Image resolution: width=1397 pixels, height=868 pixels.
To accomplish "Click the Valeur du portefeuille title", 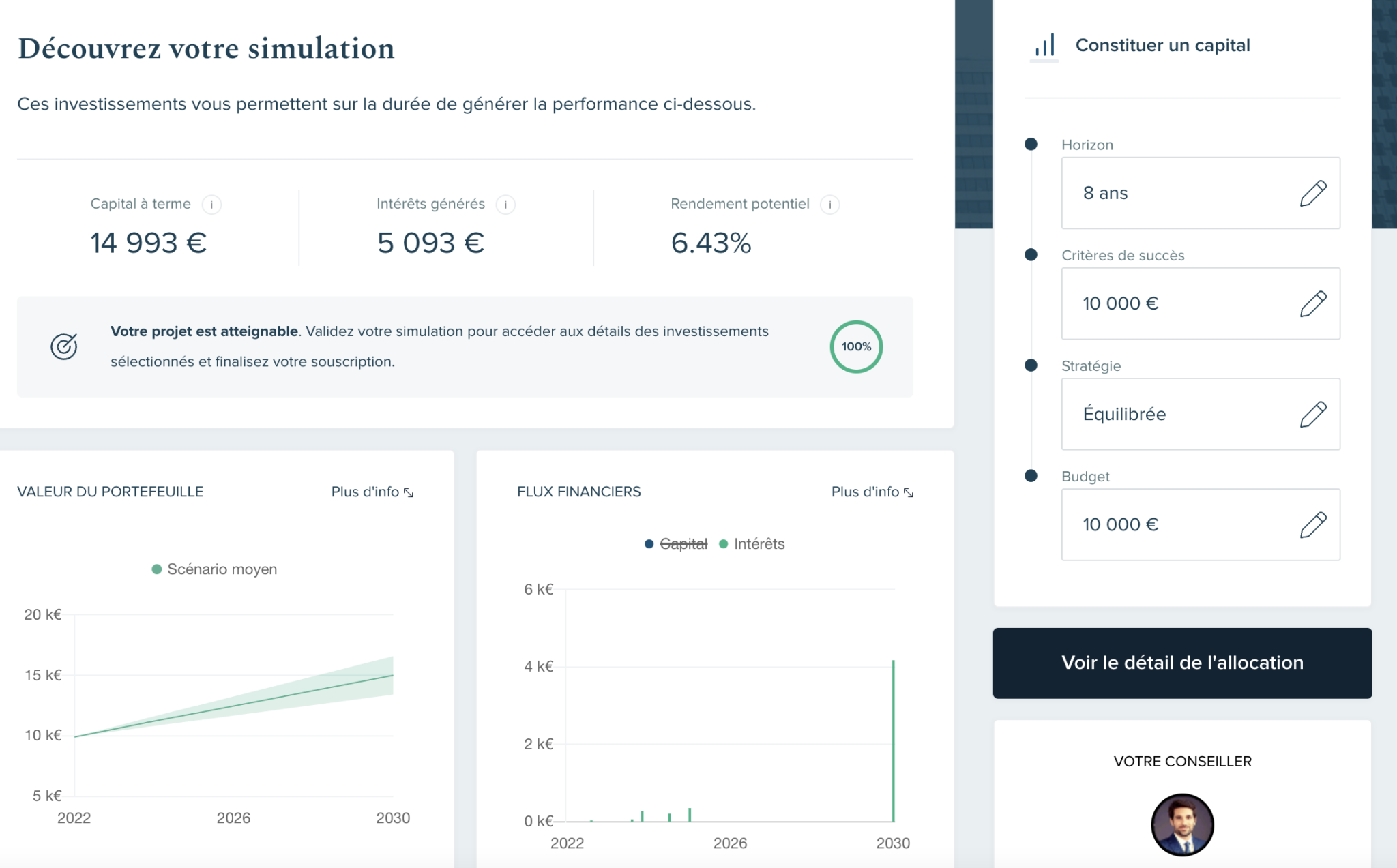I will [x=110, y=492].
